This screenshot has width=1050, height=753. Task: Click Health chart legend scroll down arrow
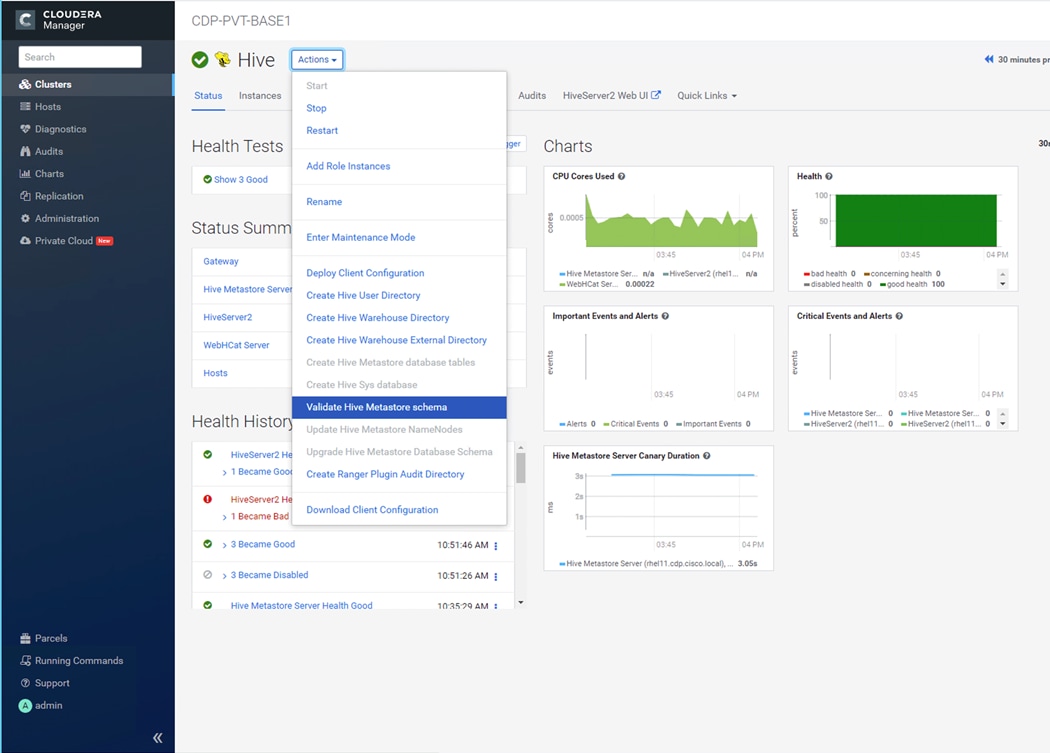pyautogui.click(x=1002, y=284)
